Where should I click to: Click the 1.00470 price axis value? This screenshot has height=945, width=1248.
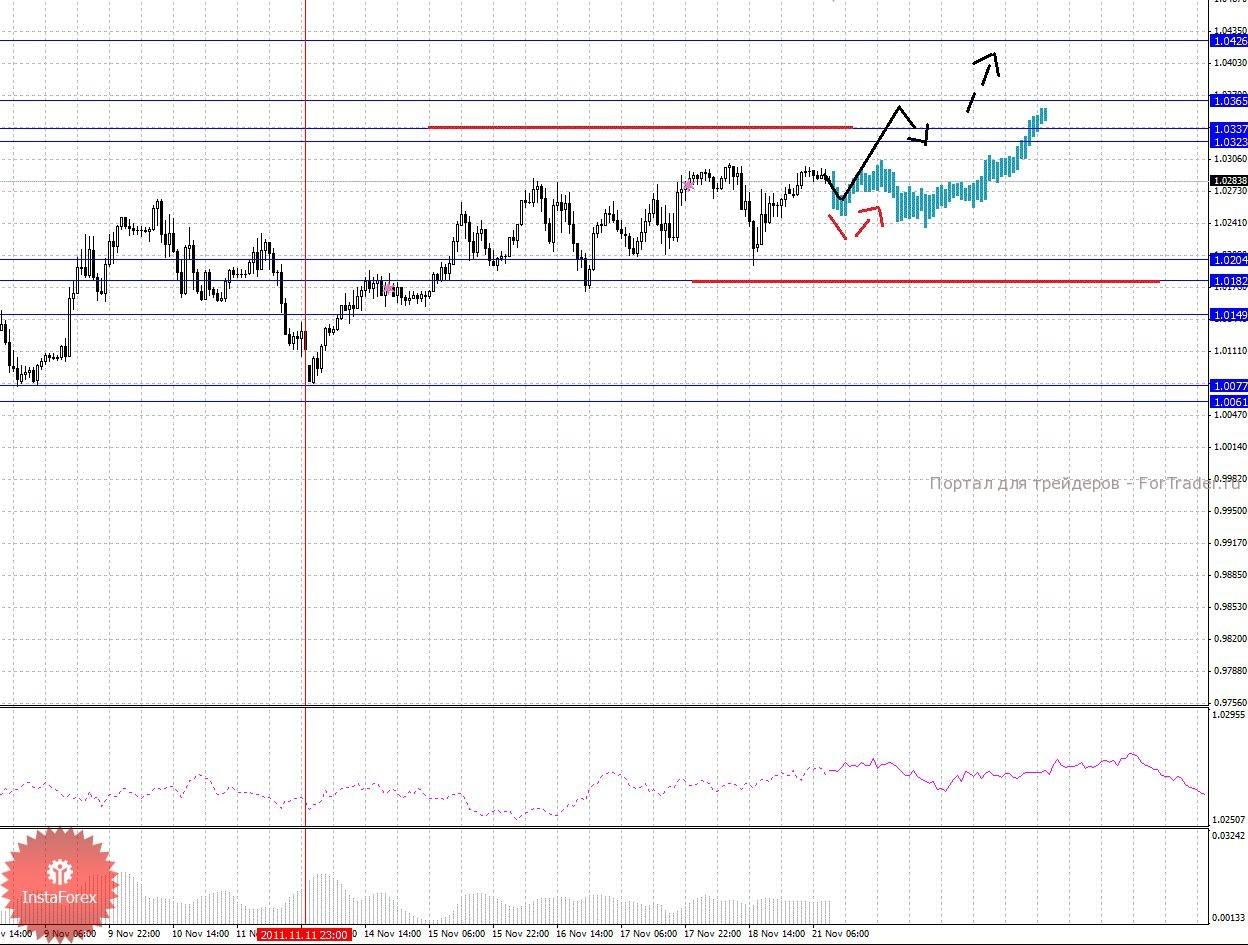pos(1229,415)
